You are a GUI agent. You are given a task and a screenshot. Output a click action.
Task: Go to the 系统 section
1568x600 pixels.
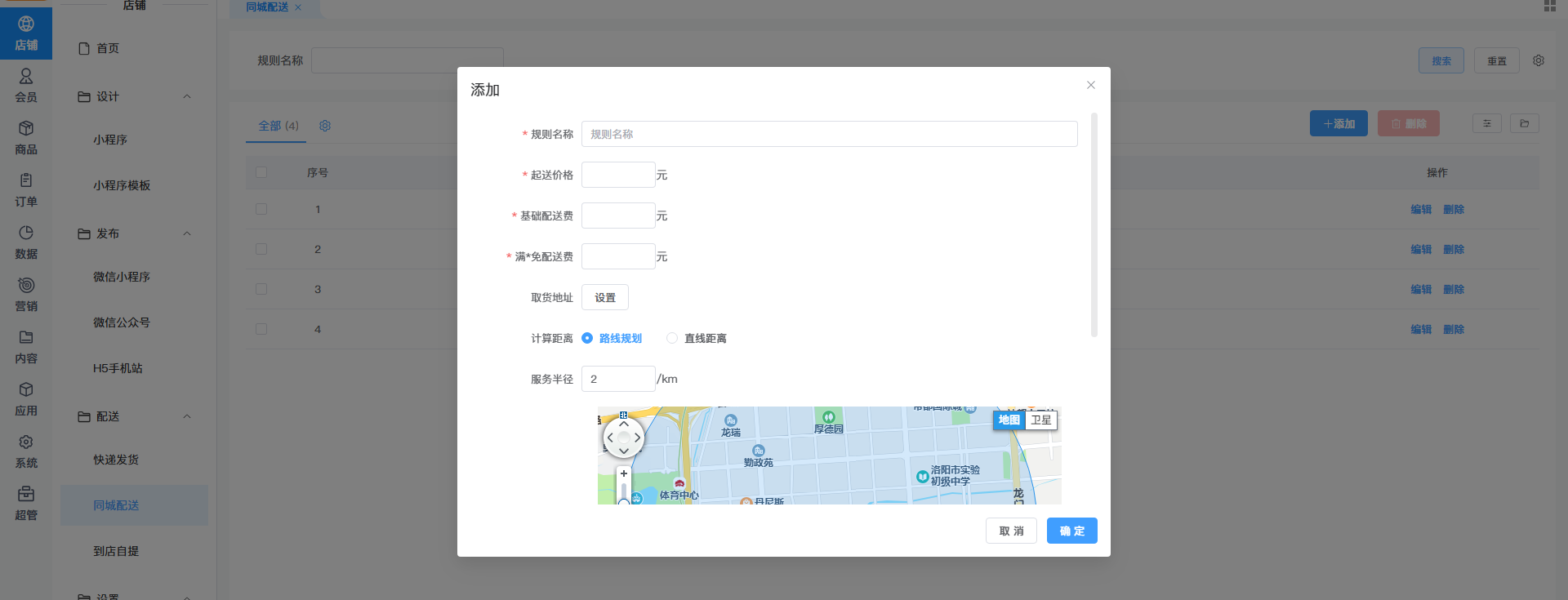26,451
